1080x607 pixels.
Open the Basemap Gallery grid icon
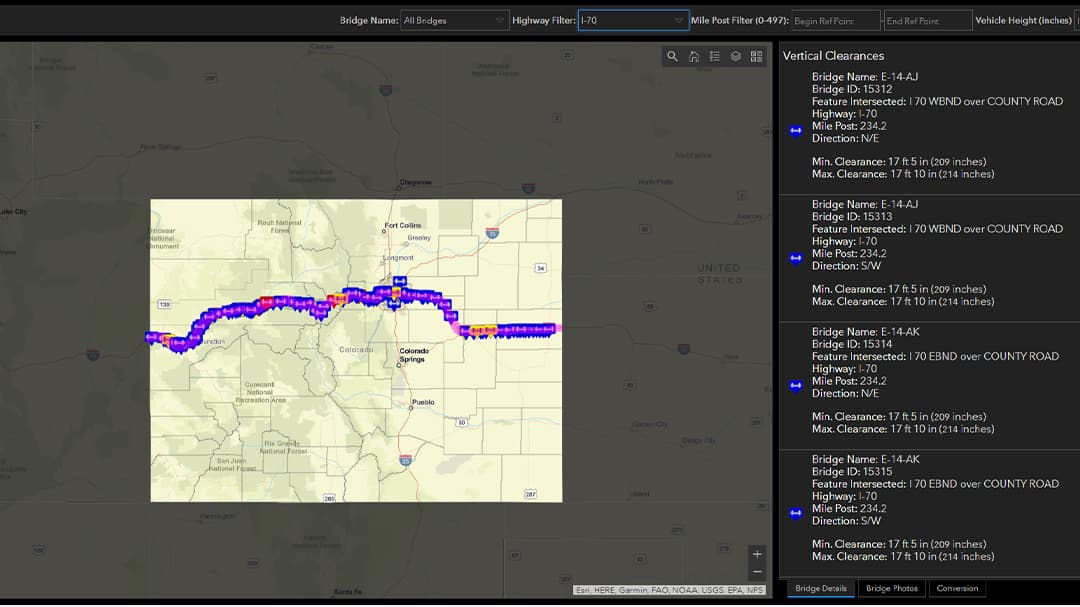757,56
